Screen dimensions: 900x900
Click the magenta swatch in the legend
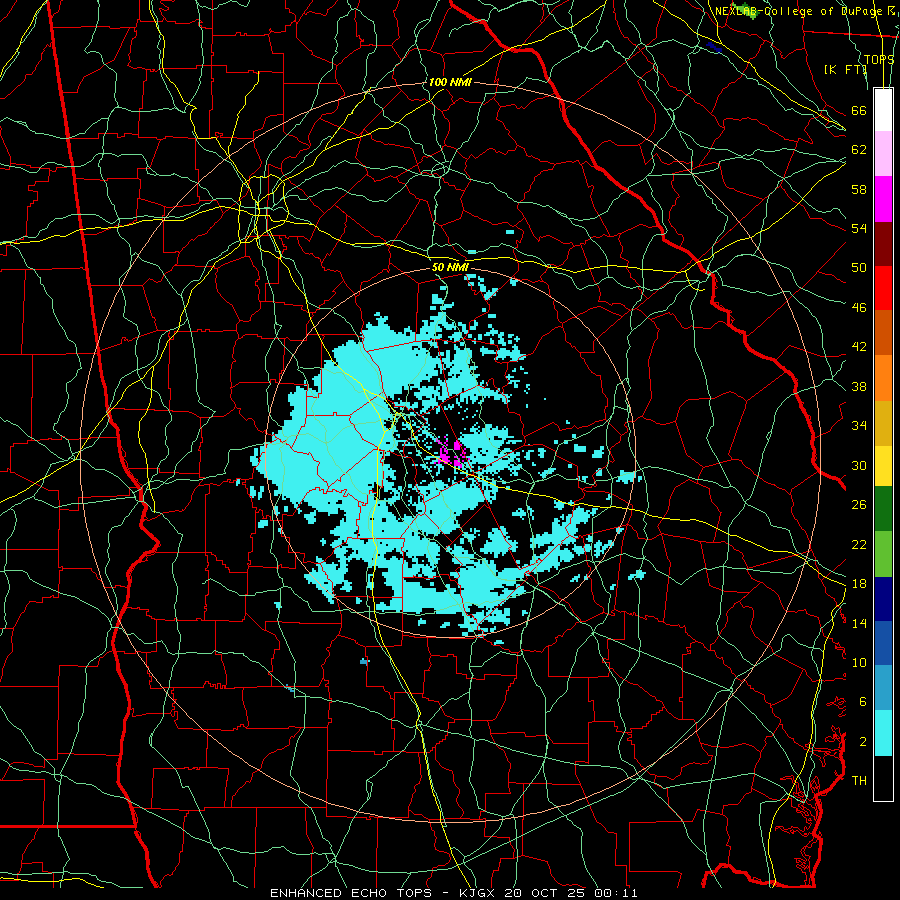(883, 199)
